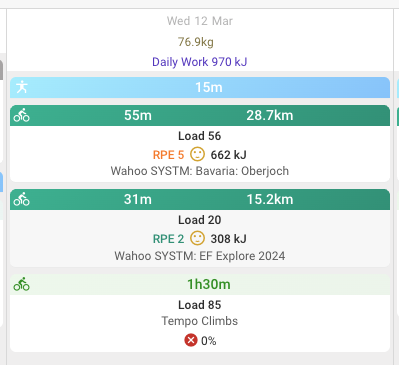
Task: Open the 15m activity bar
Action: [x=200, y=87]
